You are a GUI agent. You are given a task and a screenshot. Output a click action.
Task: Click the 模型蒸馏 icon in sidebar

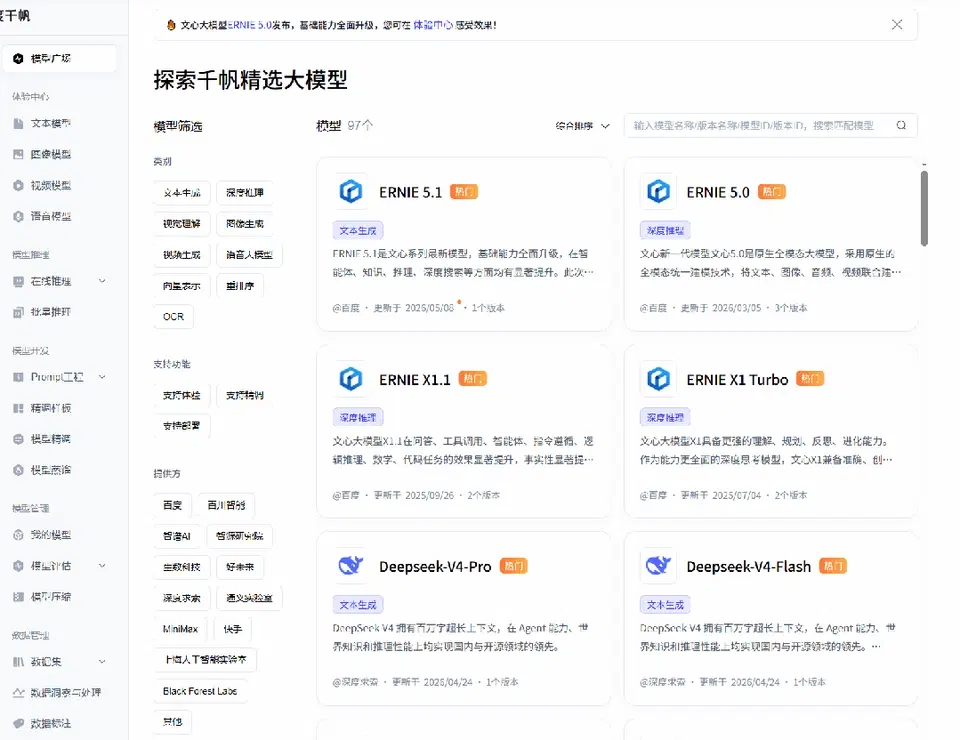[18, 470]
